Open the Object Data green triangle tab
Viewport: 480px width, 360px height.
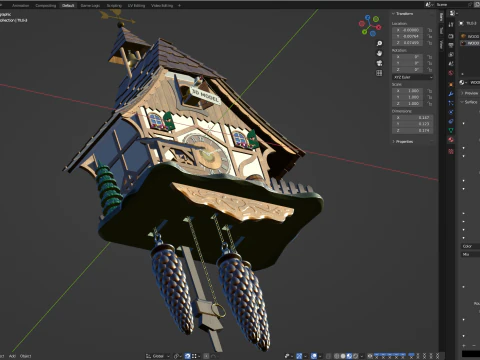(x=451, y=130)
